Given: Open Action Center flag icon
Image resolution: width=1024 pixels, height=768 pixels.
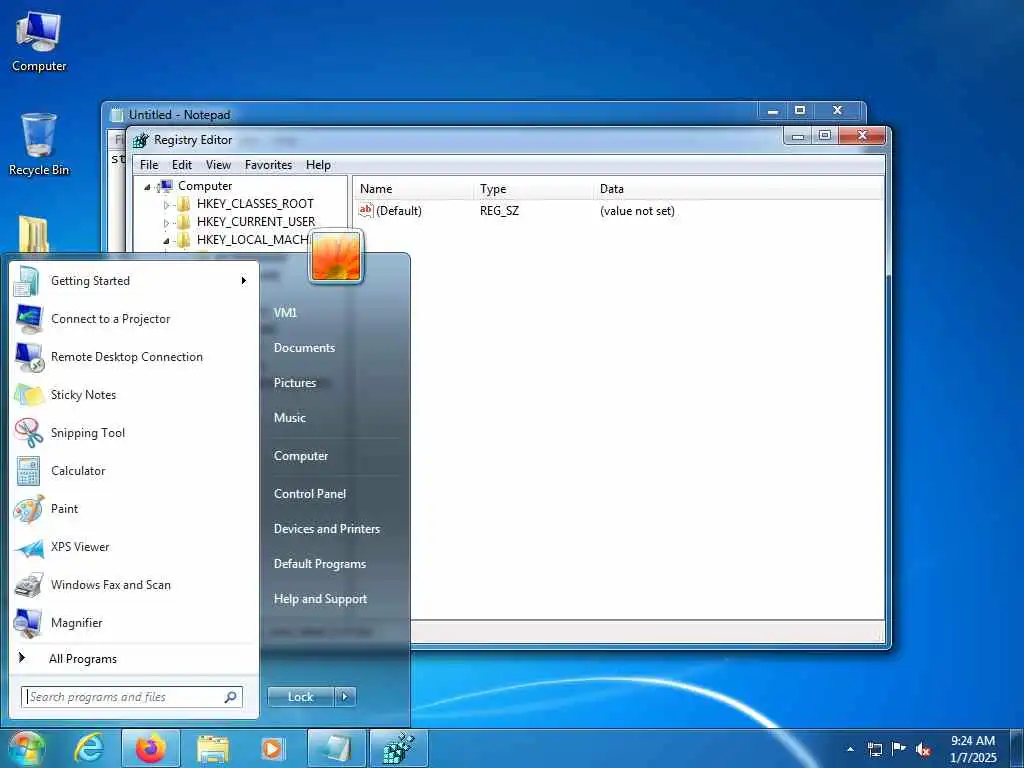Looking at the screenshot, I should tap(899, 749).
